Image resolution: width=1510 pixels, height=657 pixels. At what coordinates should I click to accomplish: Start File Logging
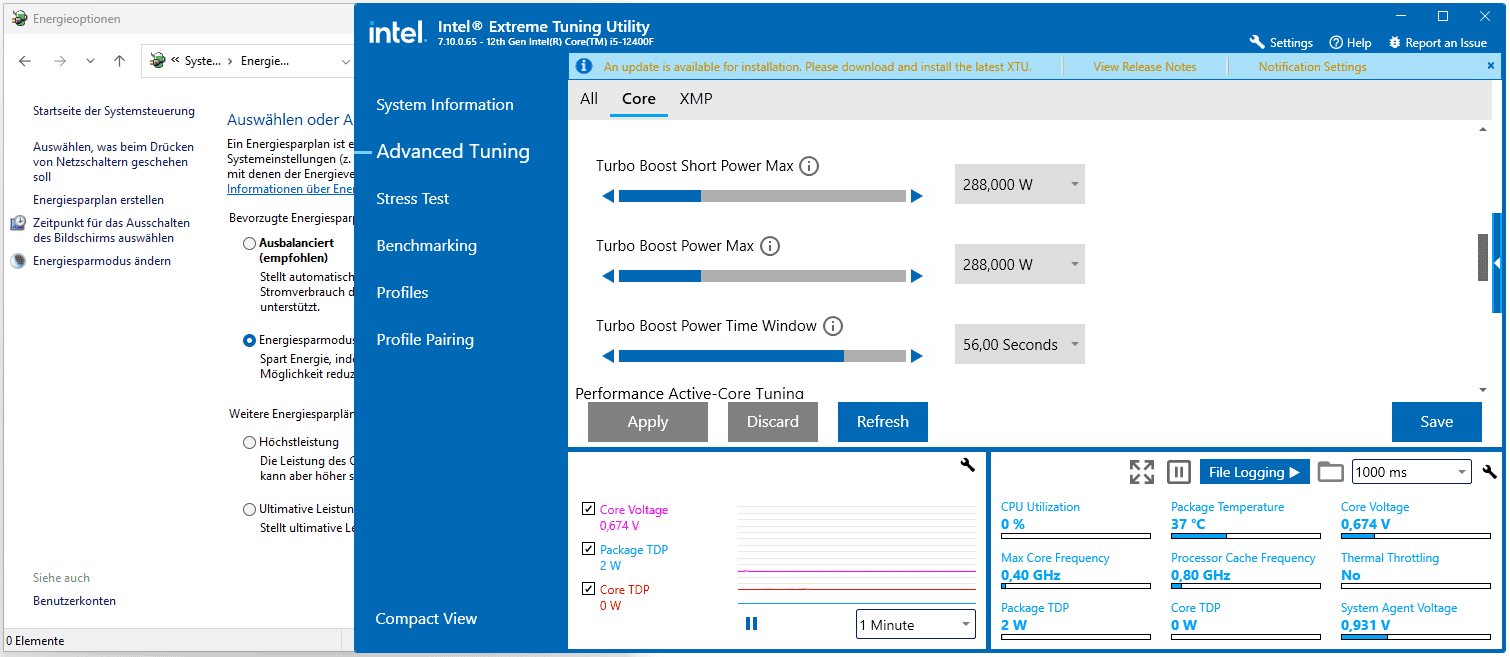pyautogui.click(x=1254, y=472)
